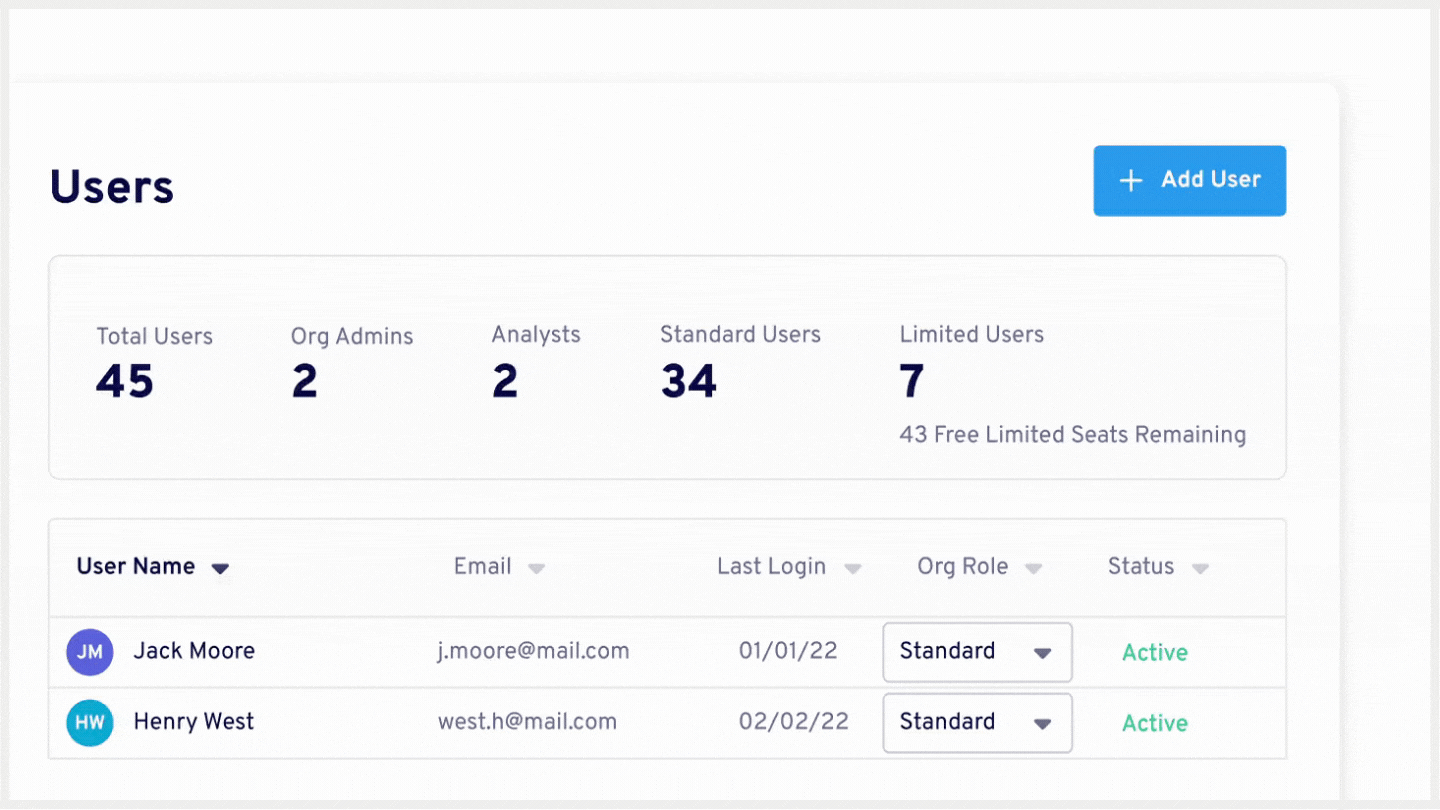The height and width of the screenshot is (810, 1440).
Task: Click '43 Free Limited Seats Remaining' text
Action: pyautogui.click(x=1072, y=435)
